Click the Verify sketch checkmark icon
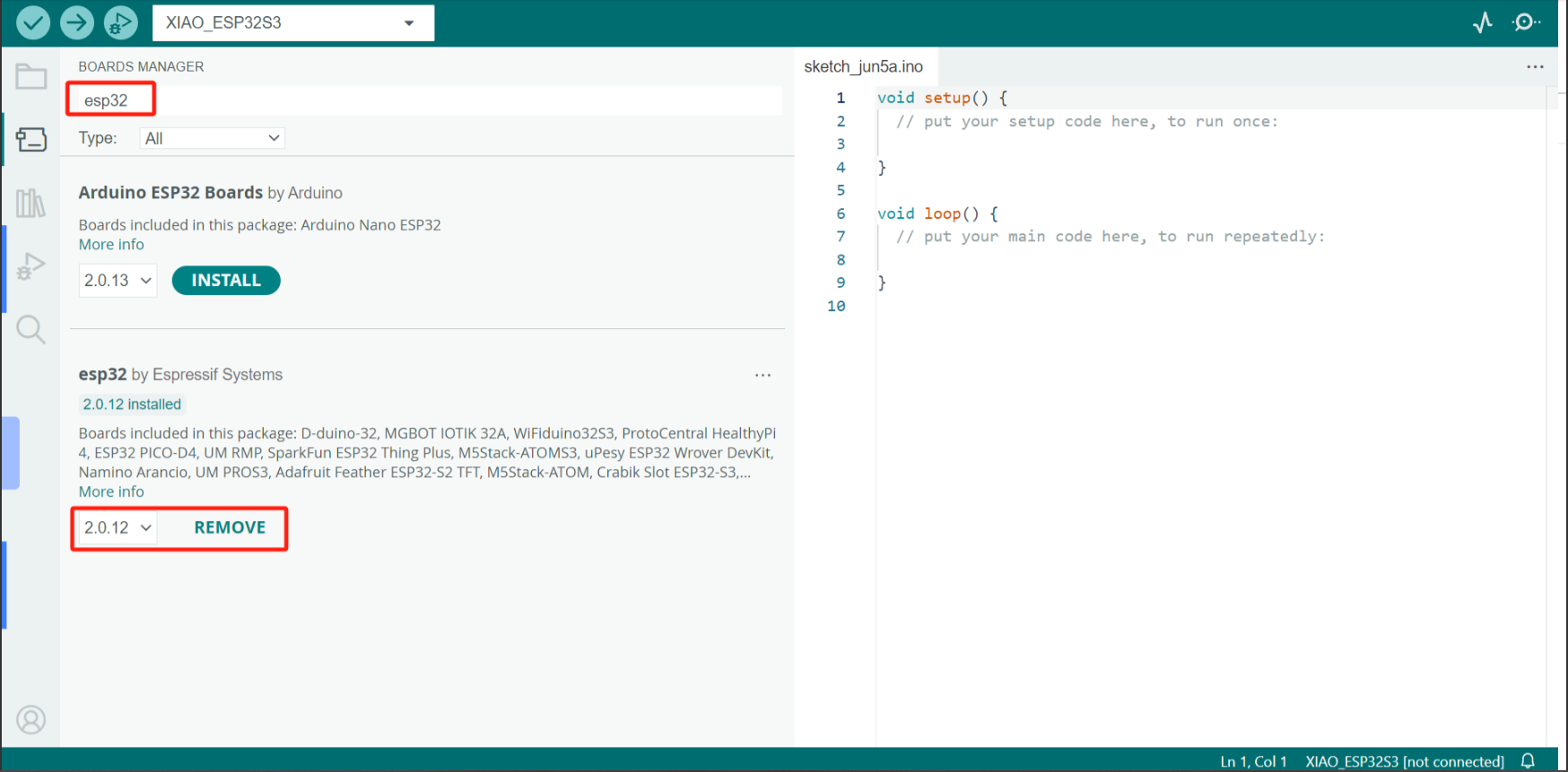 33,22
